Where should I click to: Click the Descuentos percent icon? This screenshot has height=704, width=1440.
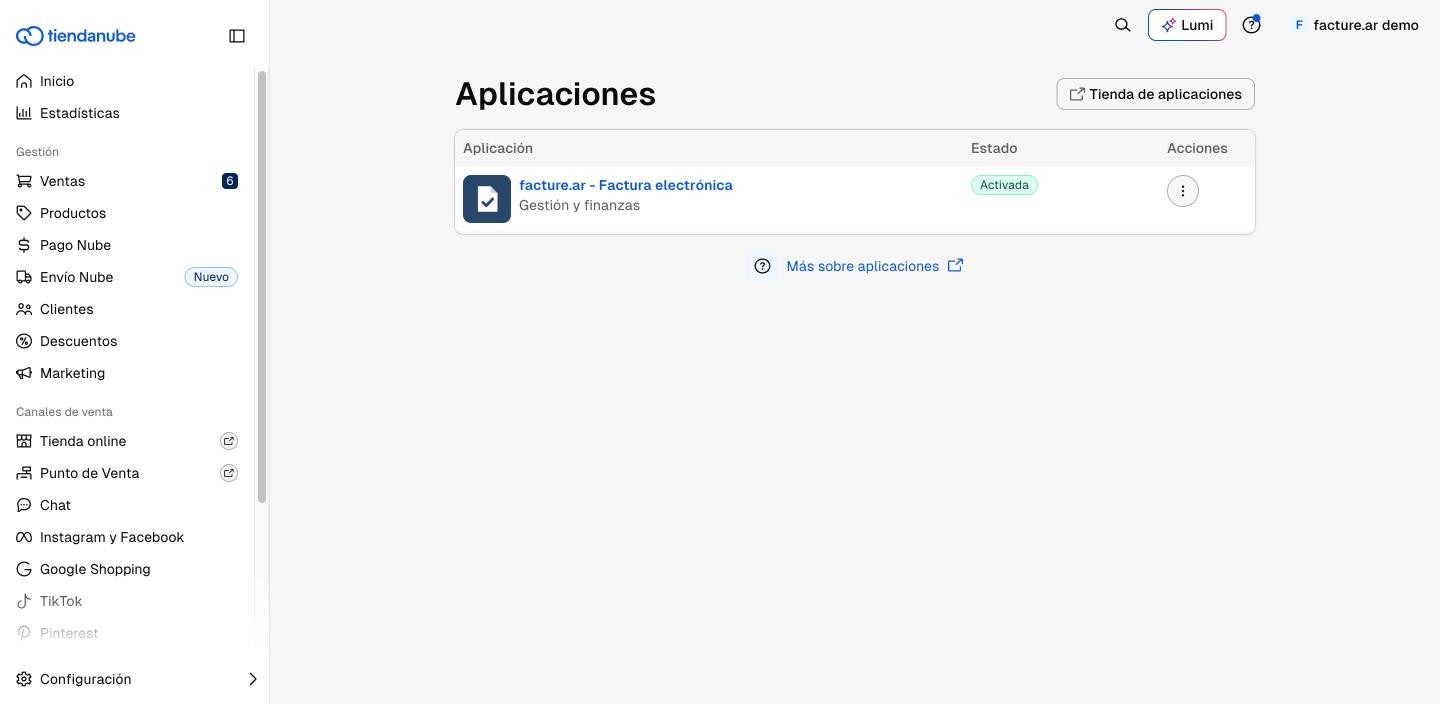[x=24, y=341]
